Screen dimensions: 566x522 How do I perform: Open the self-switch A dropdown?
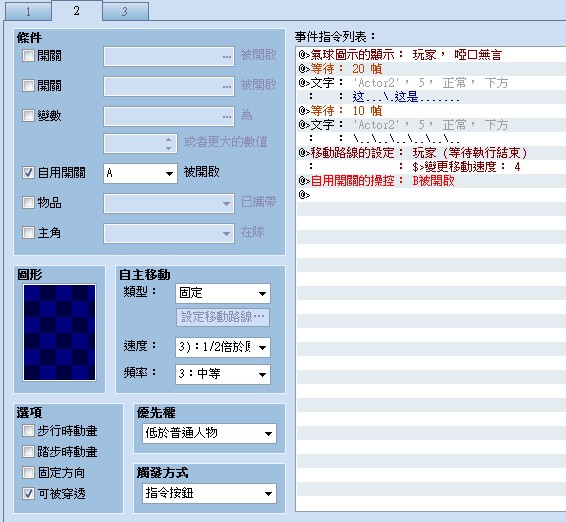click(x=140, y=173)
